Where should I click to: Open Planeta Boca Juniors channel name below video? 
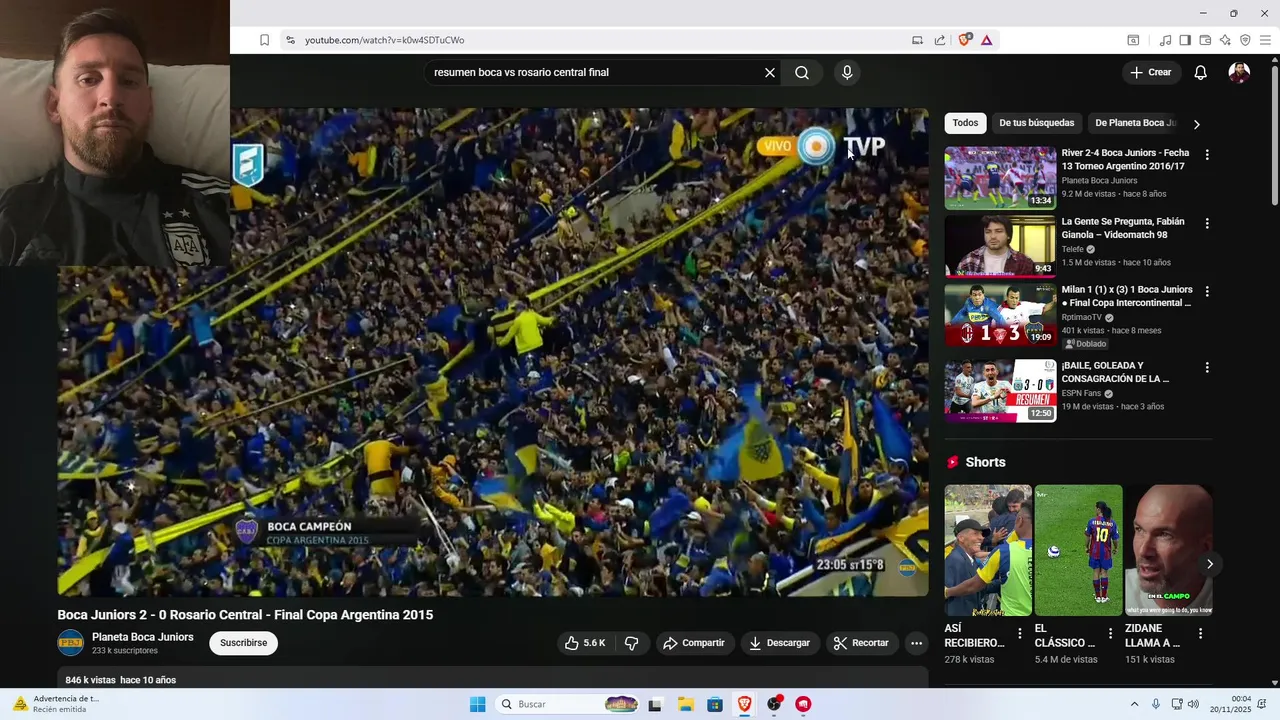point(143,637)
